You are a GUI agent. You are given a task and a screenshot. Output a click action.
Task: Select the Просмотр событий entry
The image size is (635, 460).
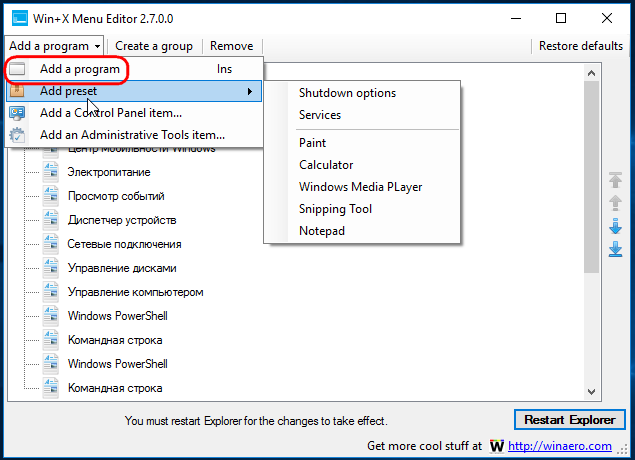click(116, 196)
